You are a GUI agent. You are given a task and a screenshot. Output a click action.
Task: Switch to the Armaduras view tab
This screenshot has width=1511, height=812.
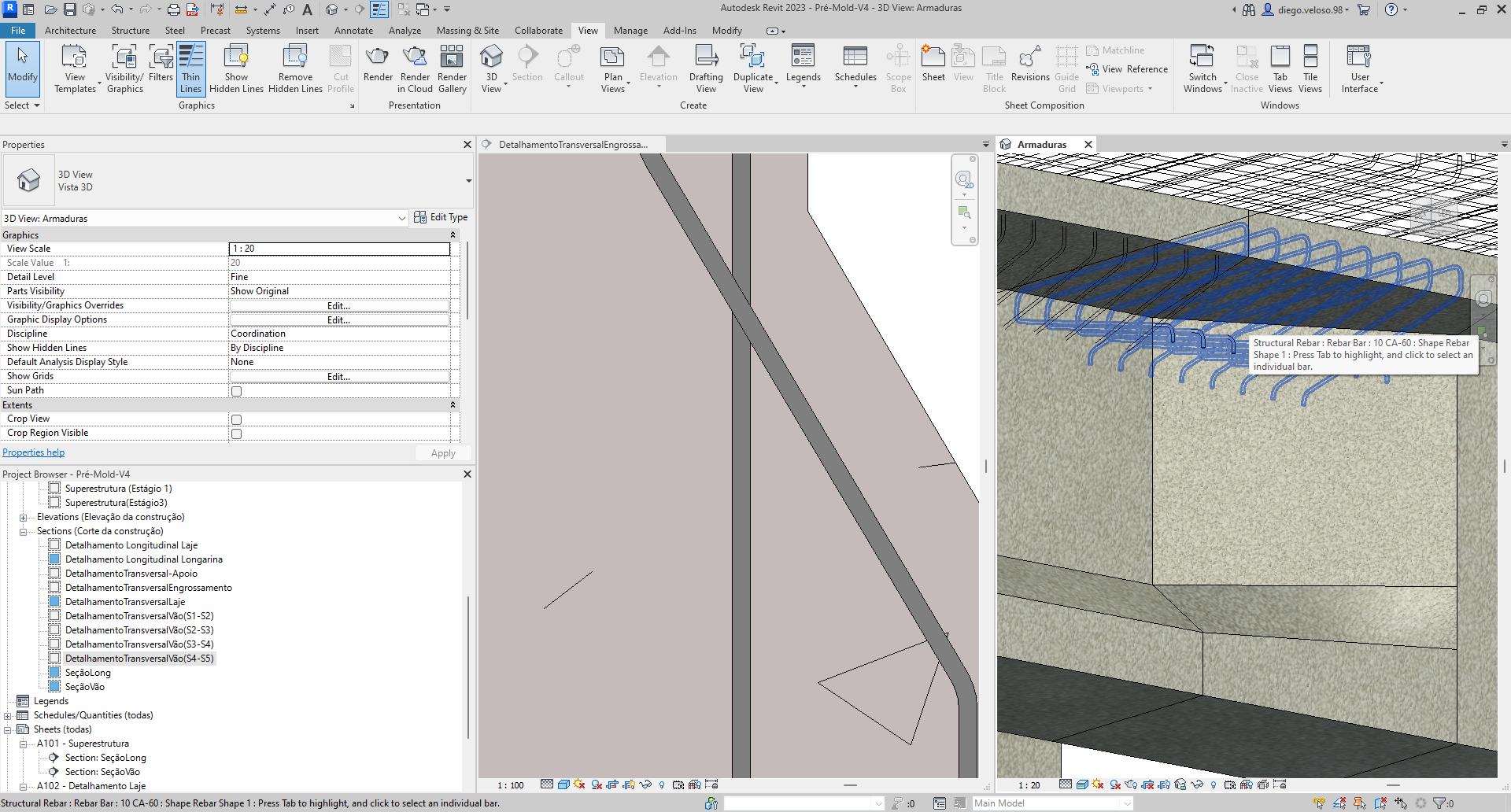pyautogui.click(x=1043, y=144)
